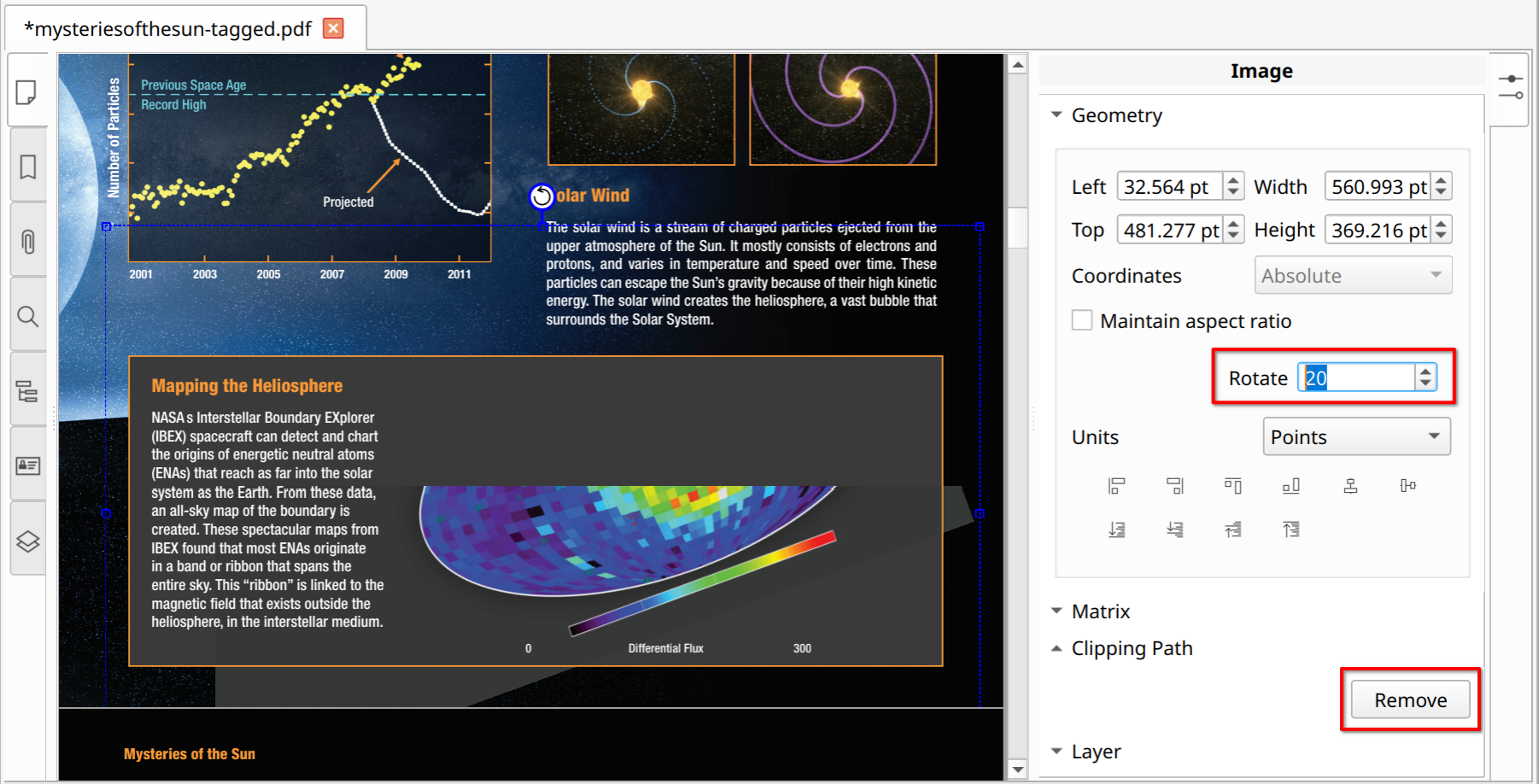Bring object to top of stack
Screen dimensions: 1539x784
1291,529
